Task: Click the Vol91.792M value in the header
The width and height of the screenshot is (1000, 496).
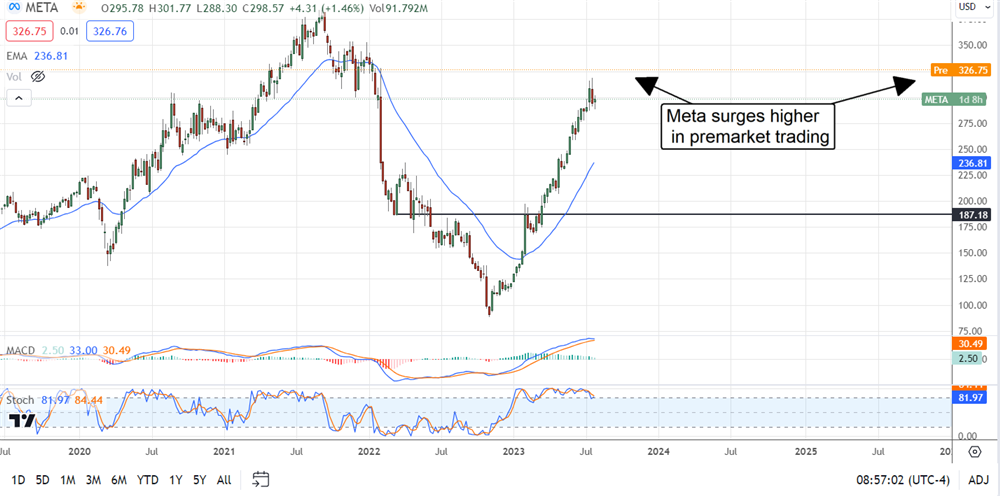Action: pyautogui.click(x=400, y=8)
